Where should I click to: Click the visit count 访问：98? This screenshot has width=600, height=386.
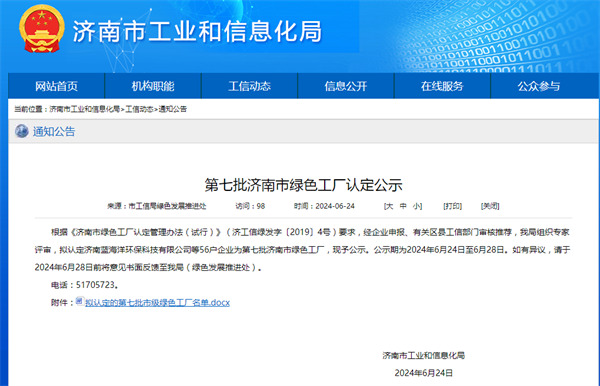click(250, 206)
